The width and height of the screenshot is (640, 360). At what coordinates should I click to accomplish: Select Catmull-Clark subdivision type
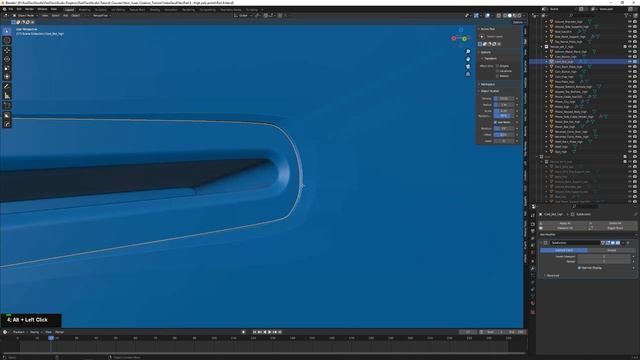(x=564, y=250)
